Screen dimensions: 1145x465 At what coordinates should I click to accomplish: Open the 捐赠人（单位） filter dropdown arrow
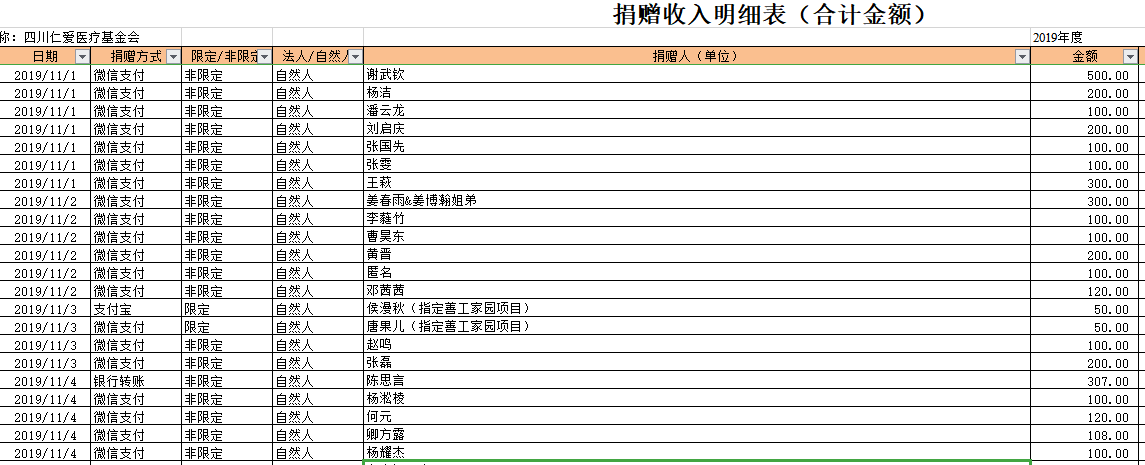(1022, 57)
